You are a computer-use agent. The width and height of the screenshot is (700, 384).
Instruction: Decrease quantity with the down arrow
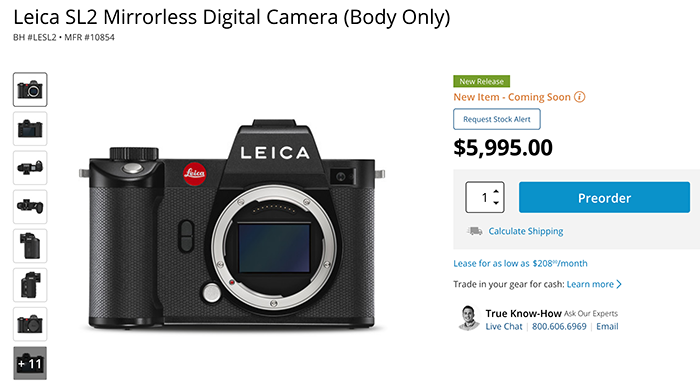click(x=496, y=203)
